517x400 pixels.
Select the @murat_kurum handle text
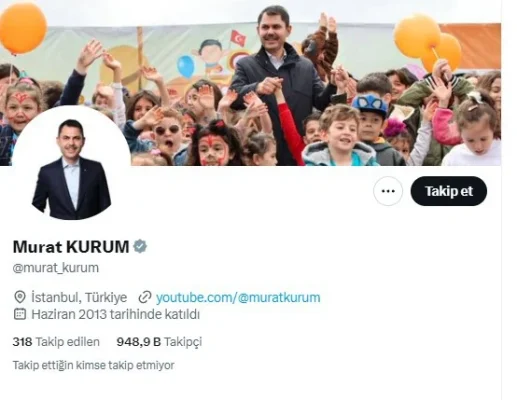56,268
